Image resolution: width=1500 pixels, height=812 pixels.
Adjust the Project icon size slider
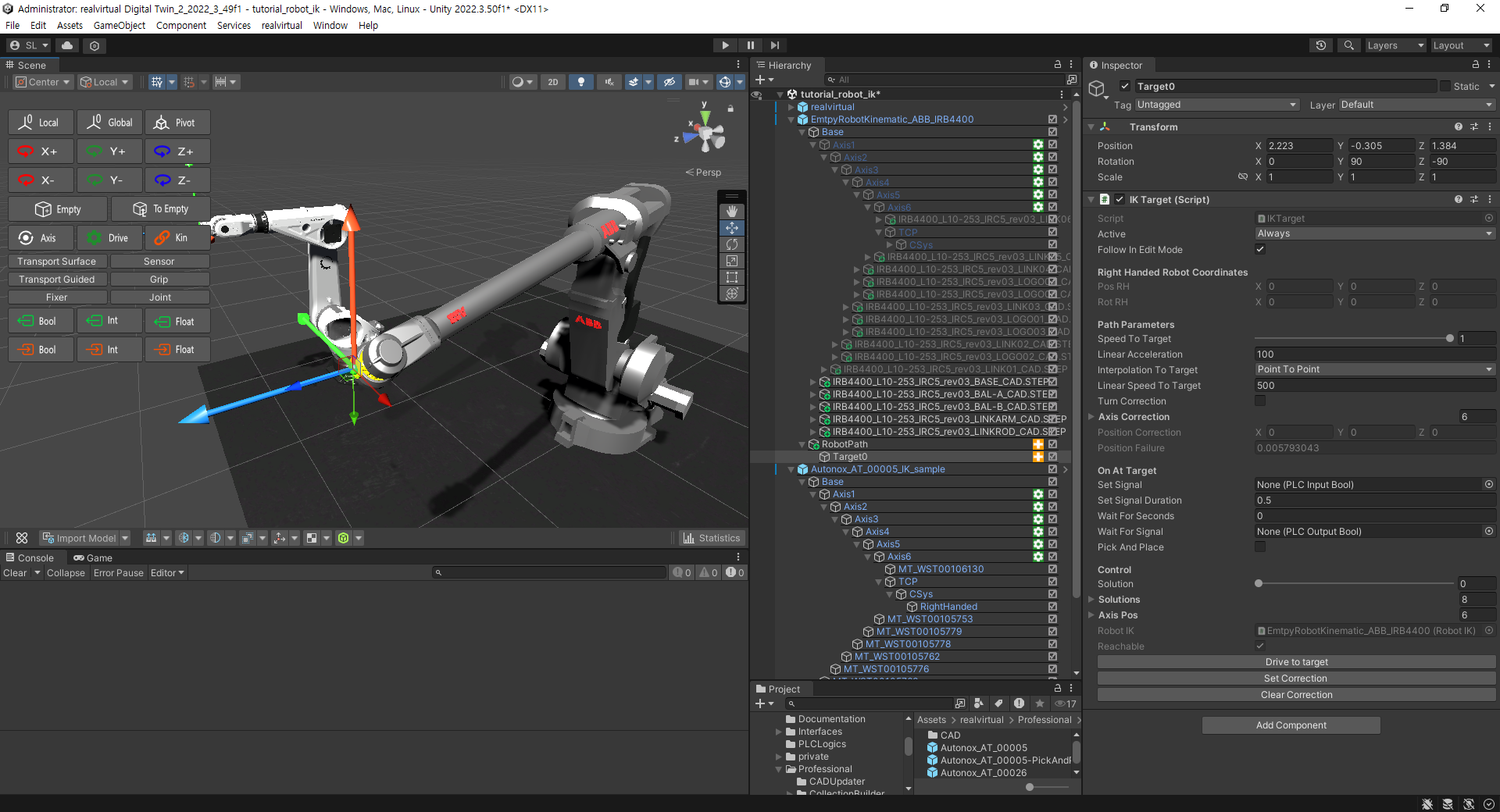click(1046, 787)
